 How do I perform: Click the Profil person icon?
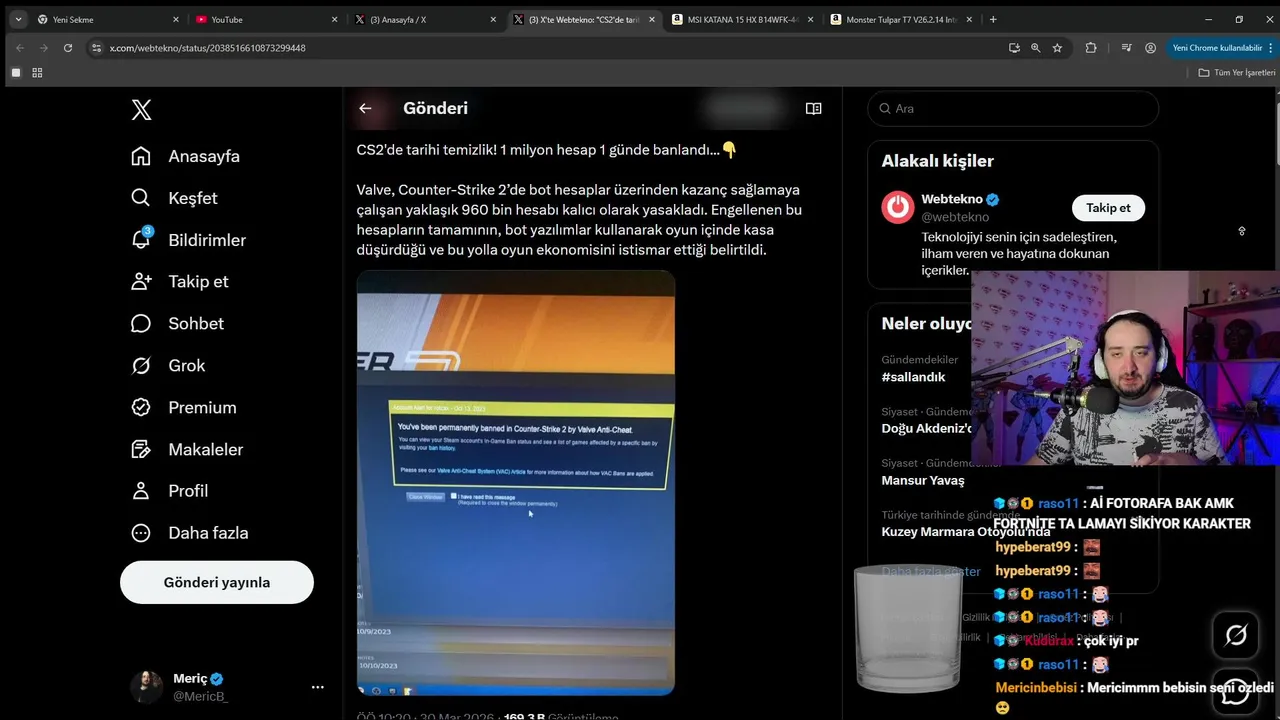(x=141, y=491)
